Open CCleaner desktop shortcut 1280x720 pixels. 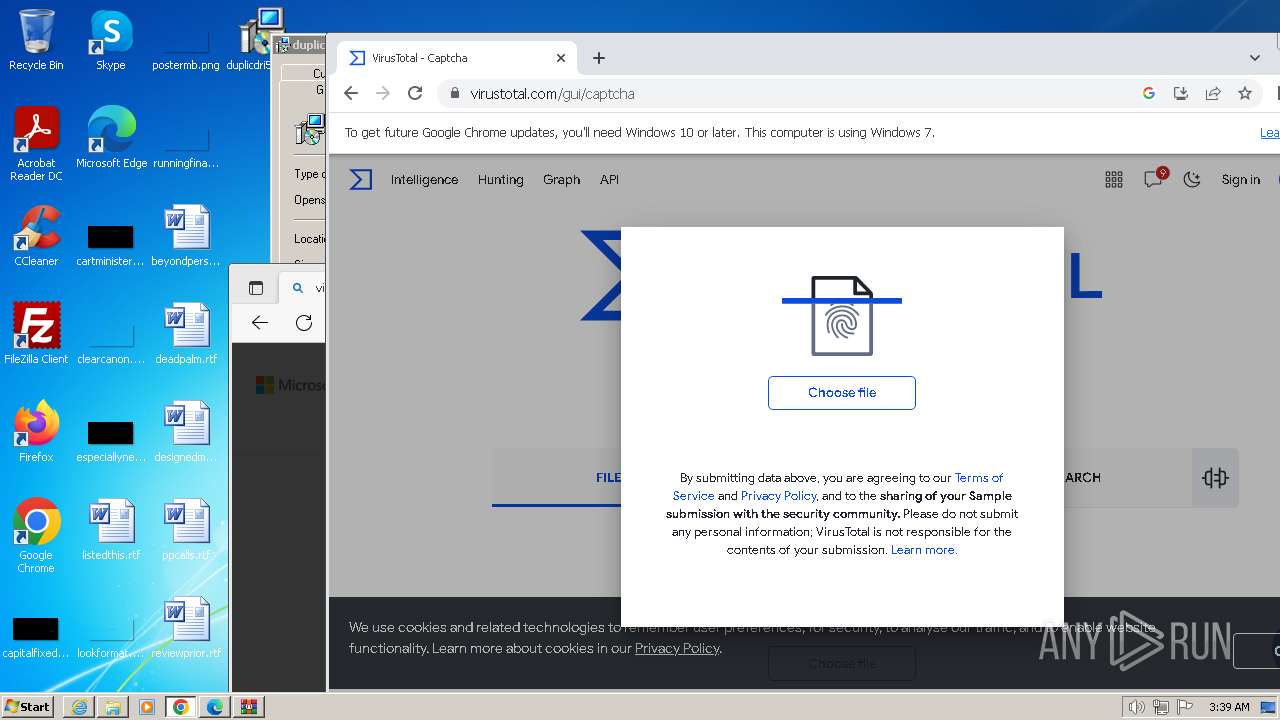pyautogui.click(x=36, y=236)
